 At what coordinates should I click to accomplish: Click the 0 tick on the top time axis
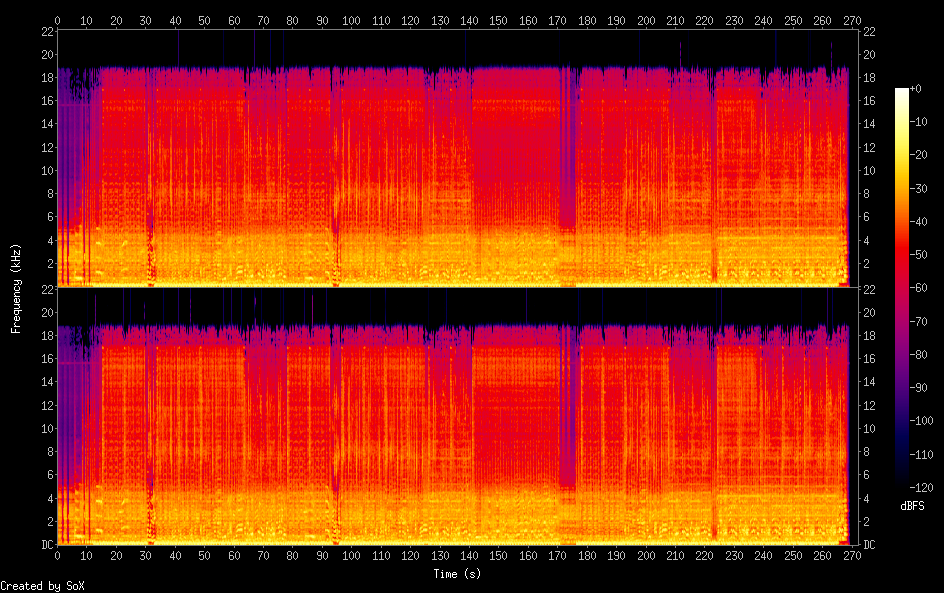click(57, 19)
